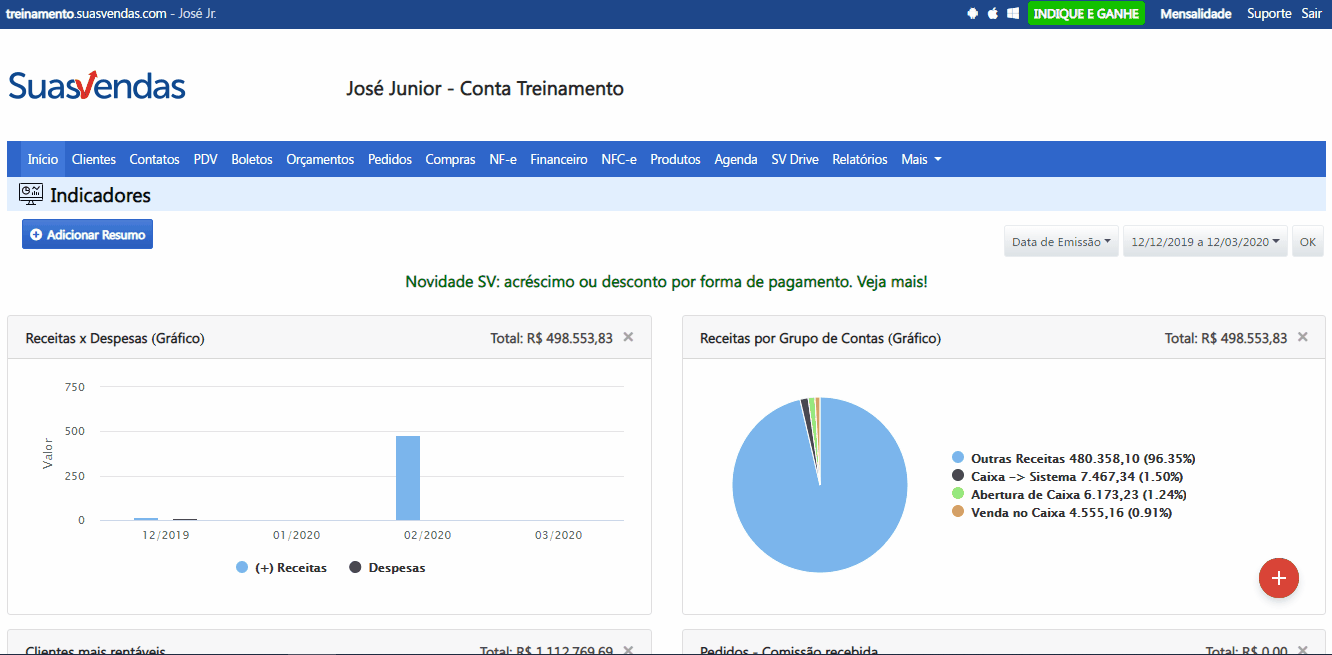Toggle the (+) Receitas legend series

click(x=281, y=568)
